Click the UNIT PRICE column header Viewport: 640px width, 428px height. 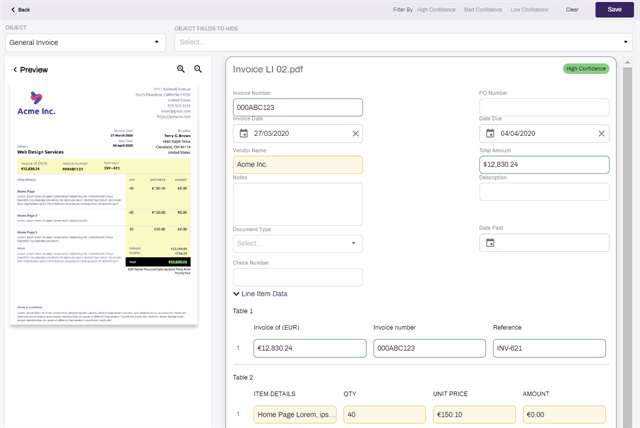tap(450, 394)
